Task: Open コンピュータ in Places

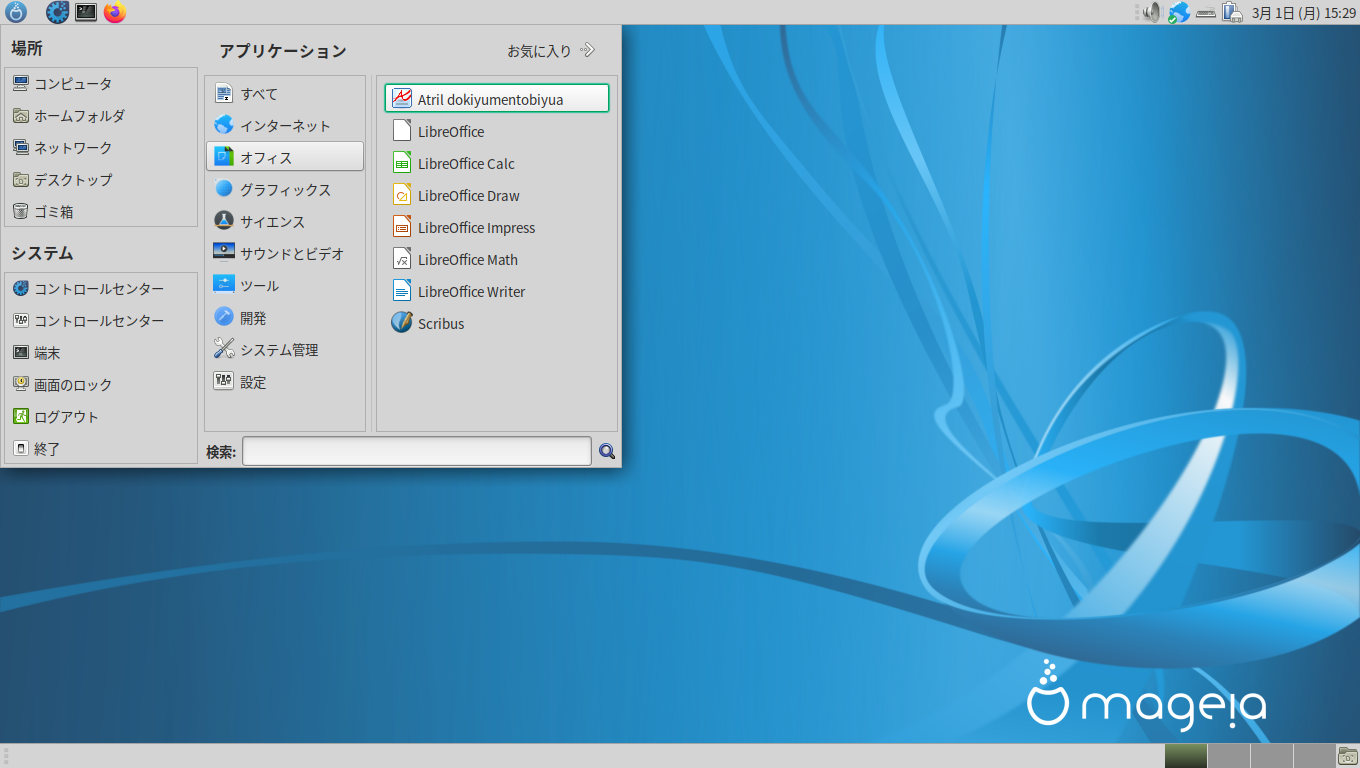Action: coord(101,84)
